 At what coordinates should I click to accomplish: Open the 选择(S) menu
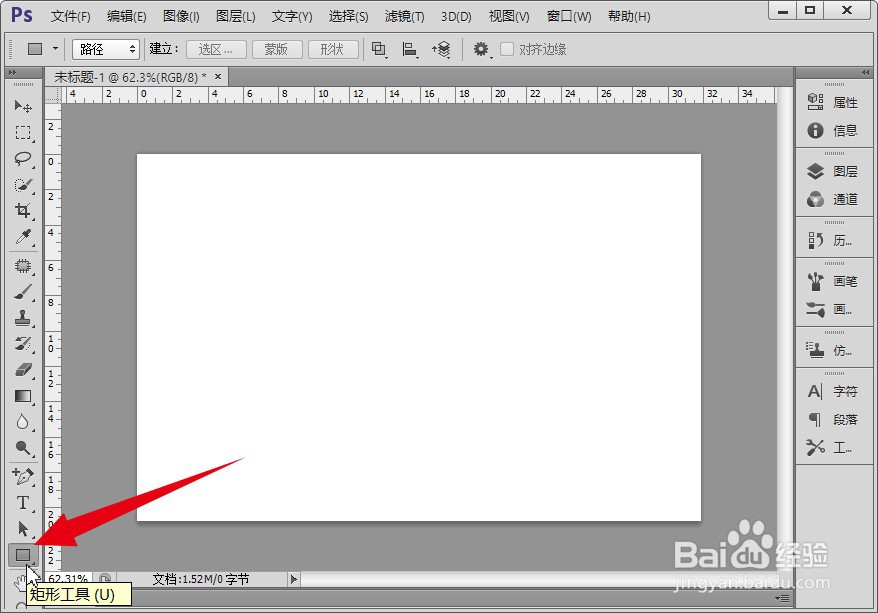348,16
